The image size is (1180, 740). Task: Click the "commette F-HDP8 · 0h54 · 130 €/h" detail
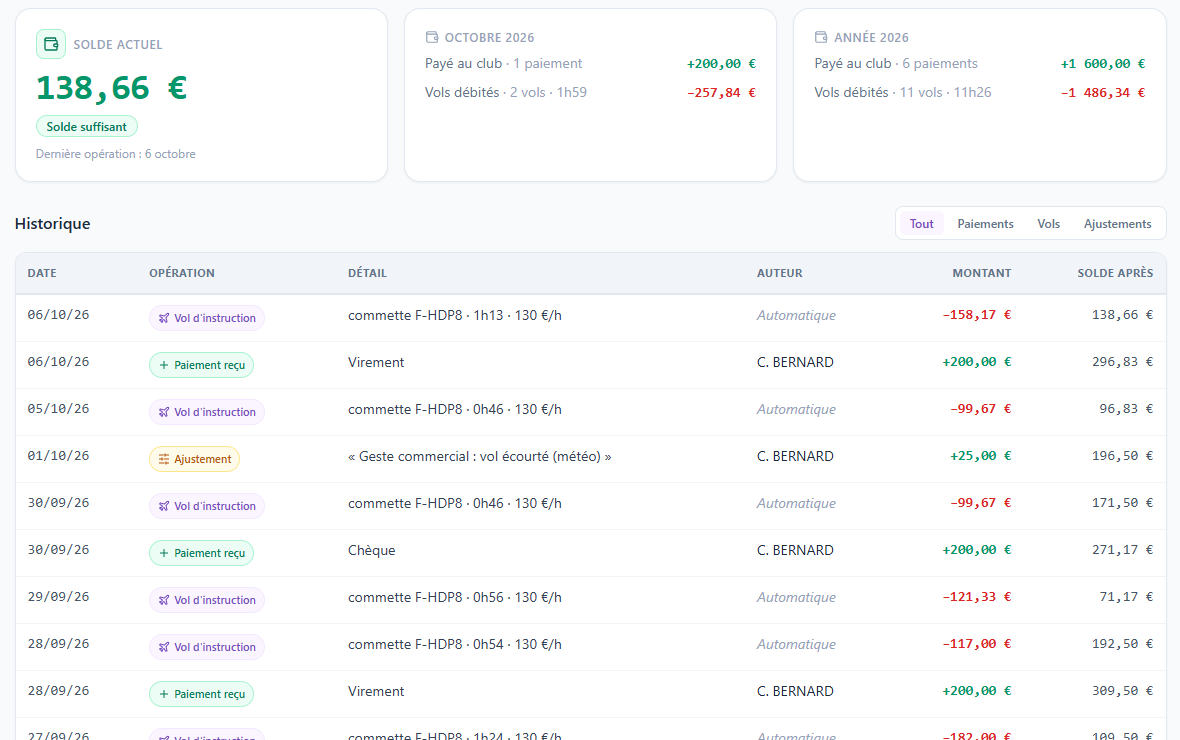455,644
